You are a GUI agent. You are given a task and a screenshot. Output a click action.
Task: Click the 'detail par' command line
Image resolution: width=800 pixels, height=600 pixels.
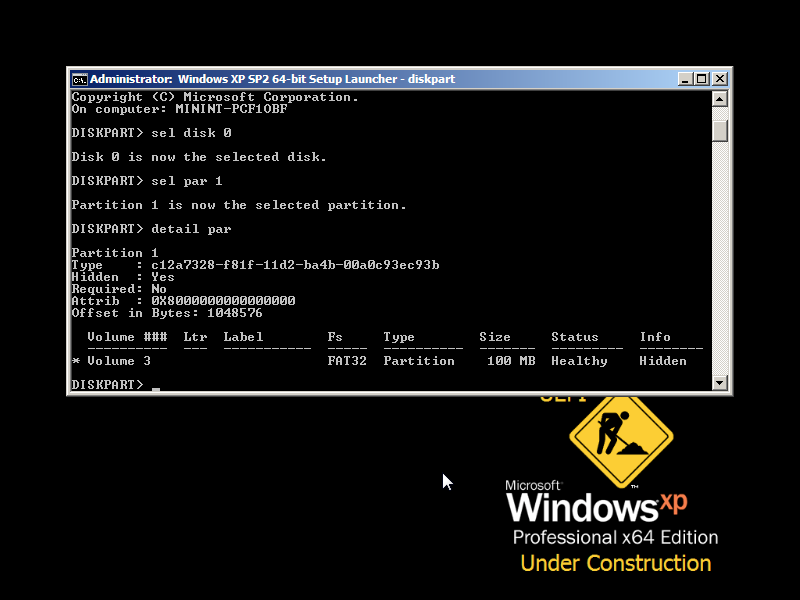152,229
